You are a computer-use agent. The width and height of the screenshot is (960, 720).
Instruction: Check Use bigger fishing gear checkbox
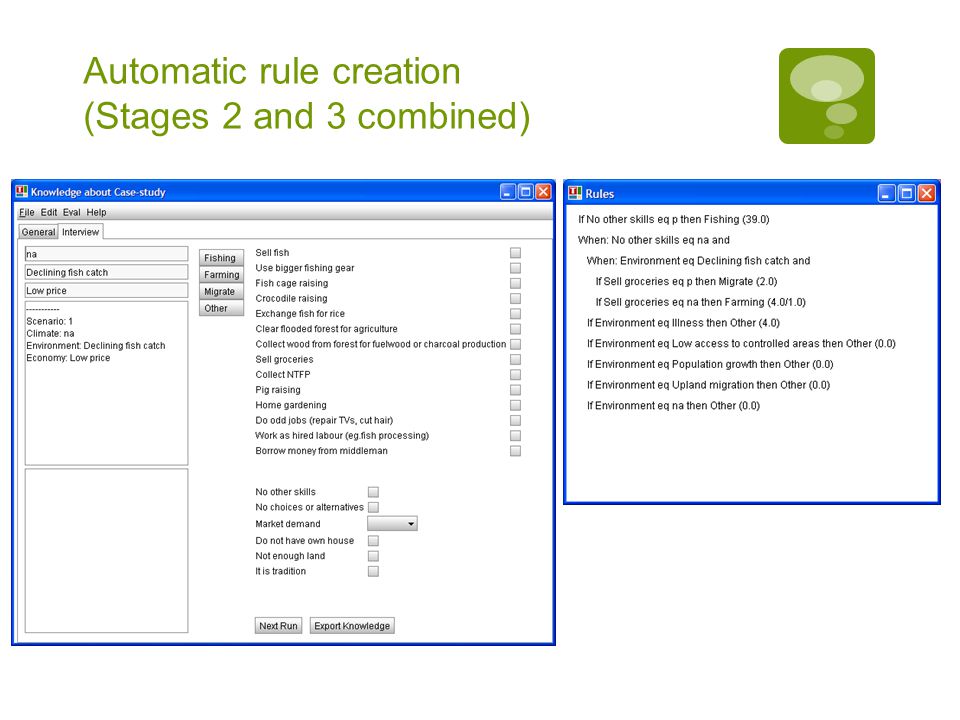coord(516,268)
